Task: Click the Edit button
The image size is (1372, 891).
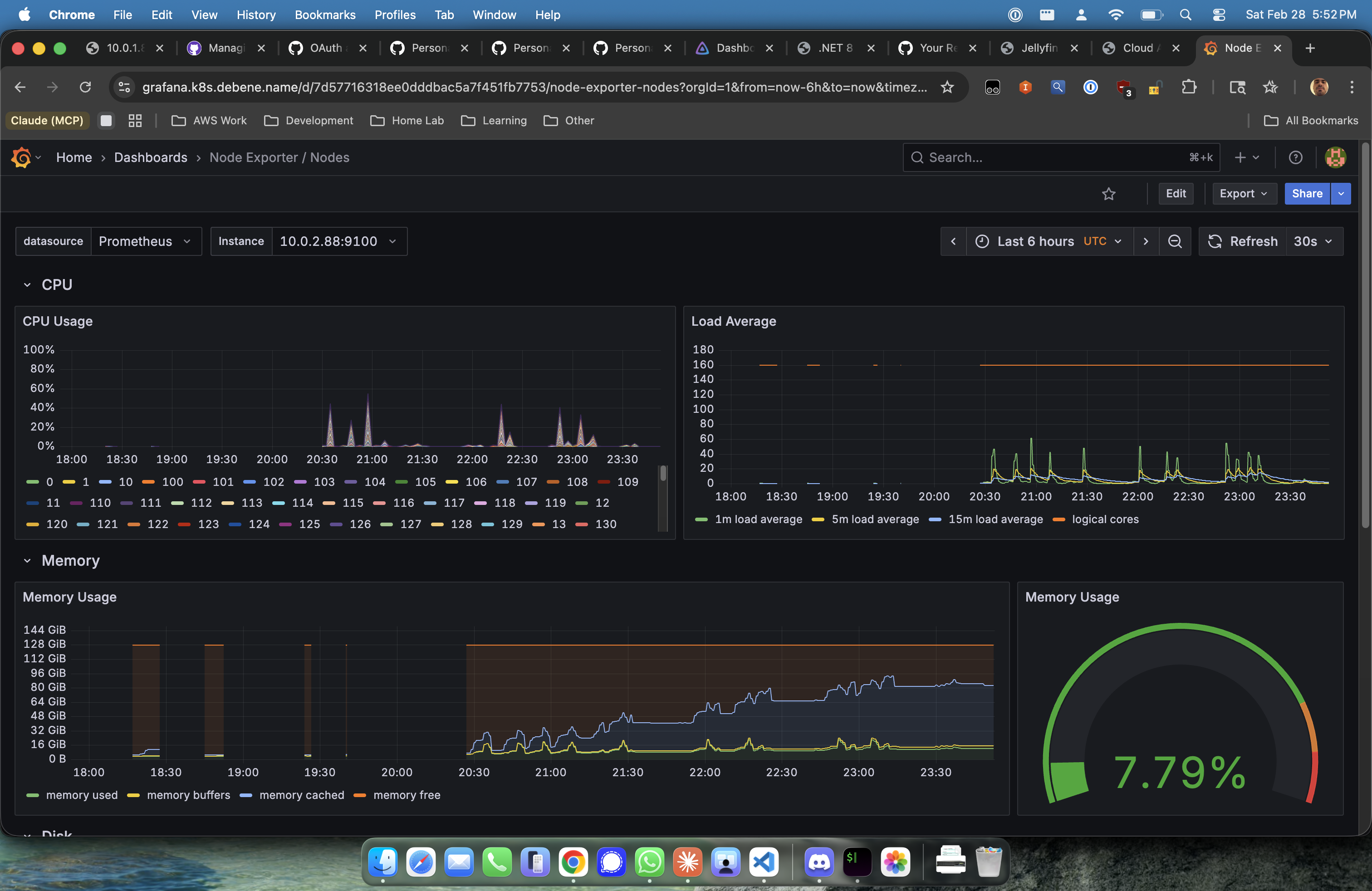Action: (x=1176, y=194)
